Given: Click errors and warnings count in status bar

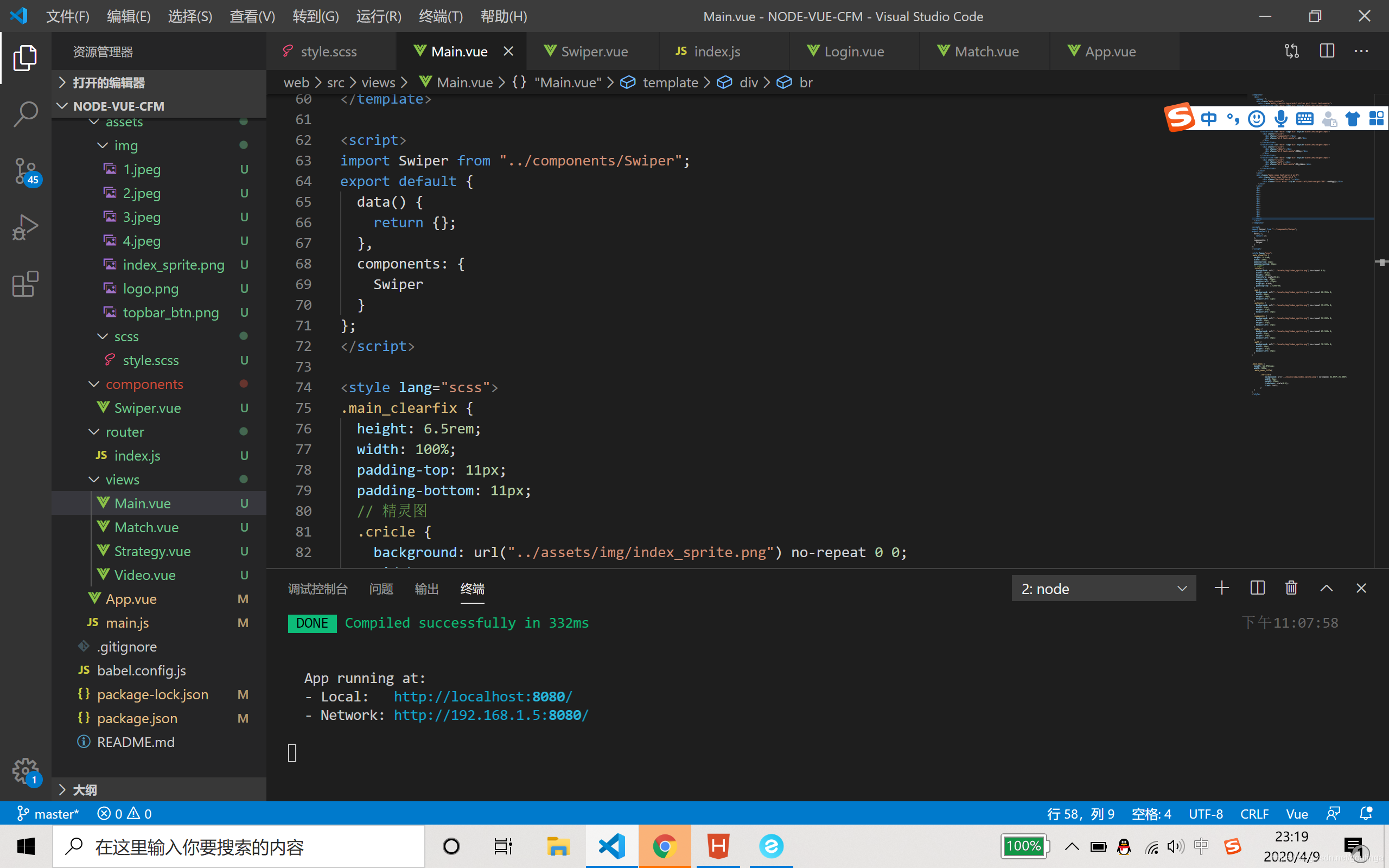Looking at the screenshot, I should click(124, 813).
